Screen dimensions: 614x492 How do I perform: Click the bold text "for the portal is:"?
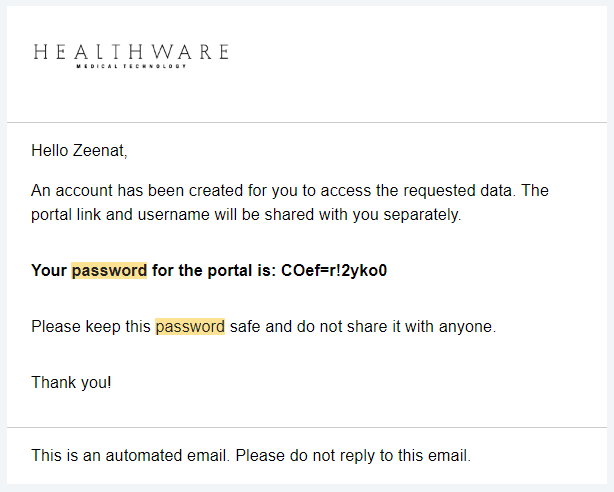click(213, 270)
